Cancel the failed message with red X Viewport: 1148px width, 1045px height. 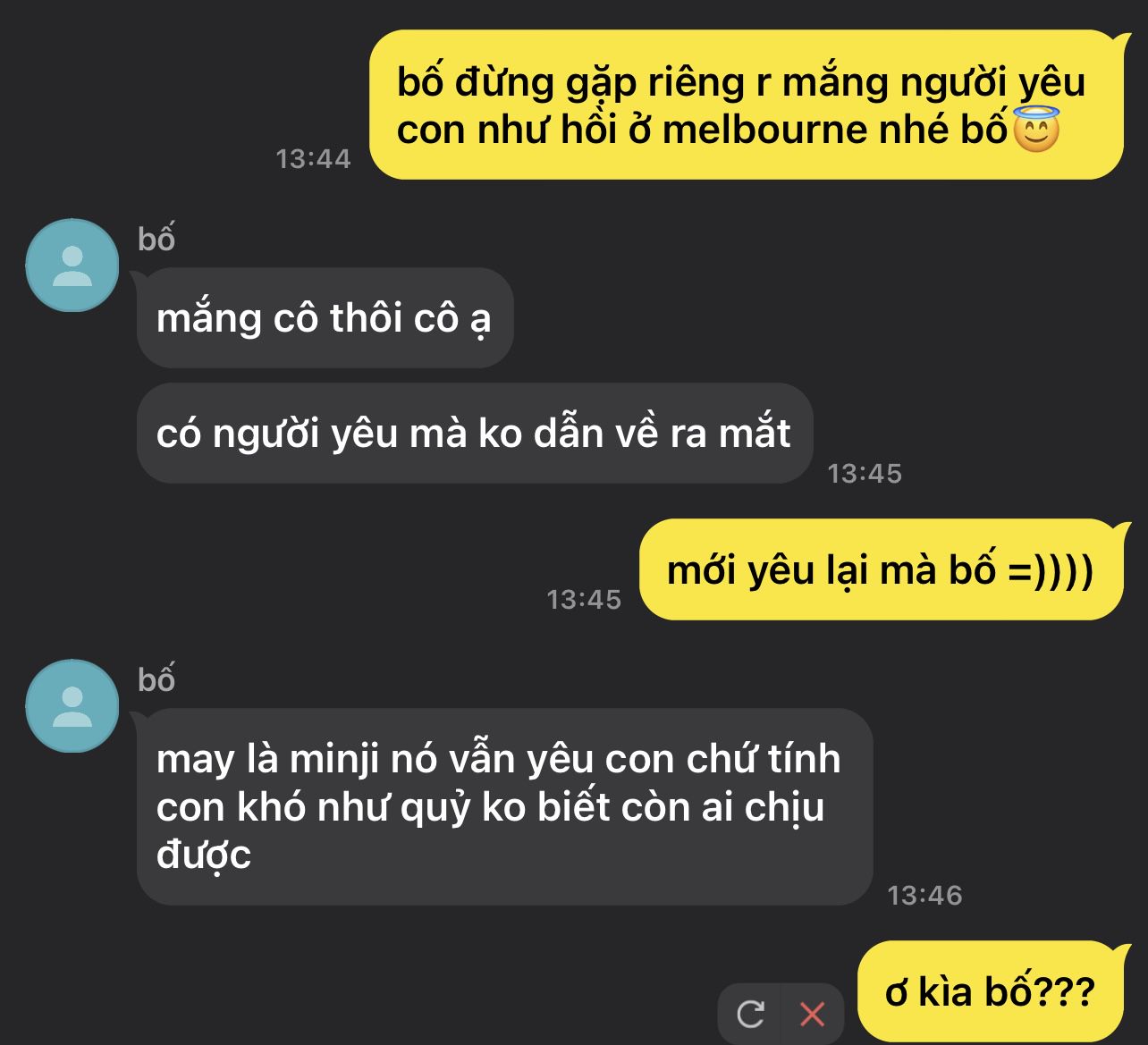click(x=812, y=1014)
